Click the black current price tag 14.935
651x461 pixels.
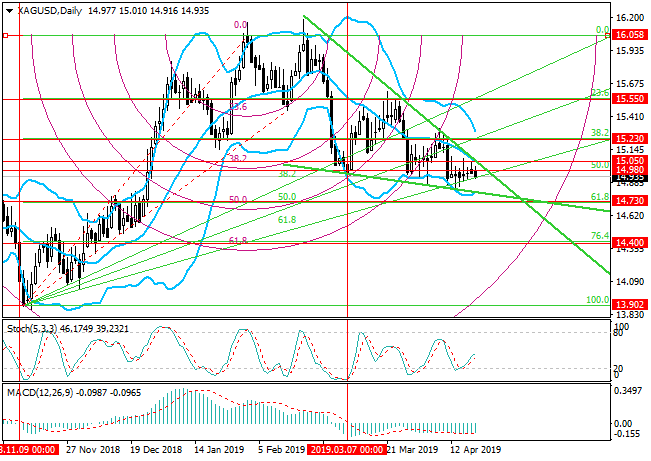click(630, 178)
